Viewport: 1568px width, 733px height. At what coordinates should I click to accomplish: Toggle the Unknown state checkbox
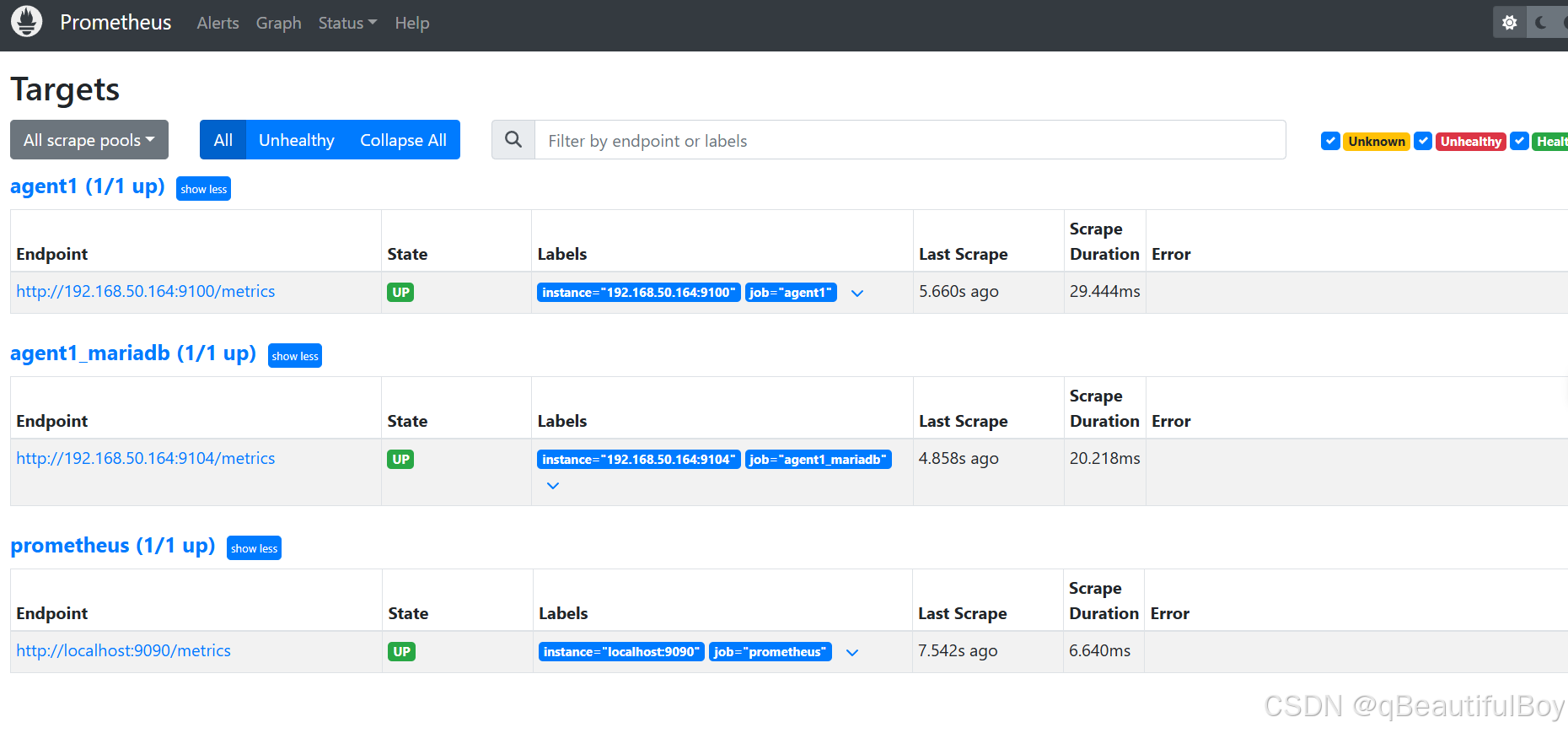(x=1330, y=141)
